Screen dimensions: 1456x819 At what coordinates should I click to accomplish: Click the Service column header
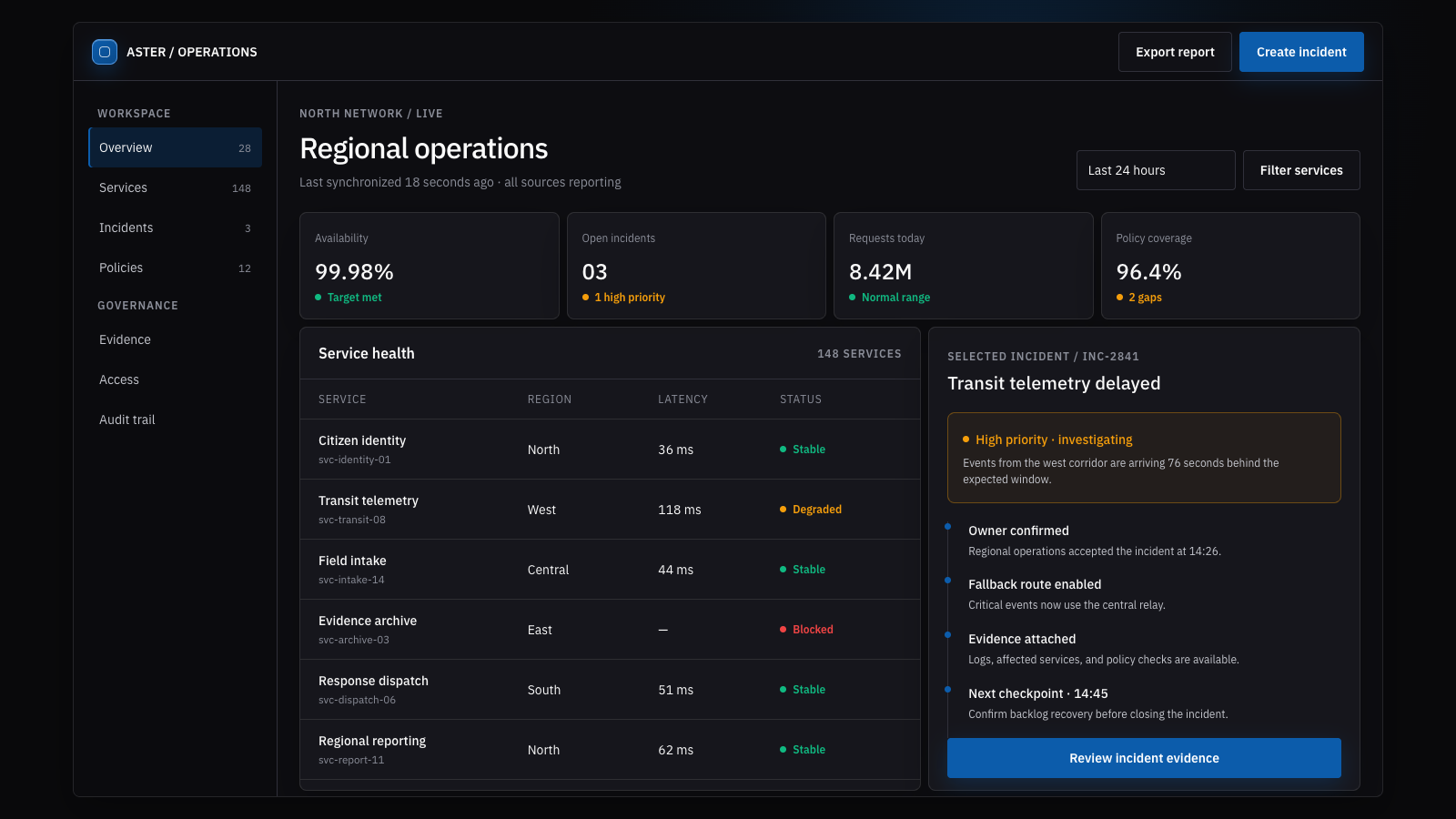pyautogui.click(x=342, y=399)
